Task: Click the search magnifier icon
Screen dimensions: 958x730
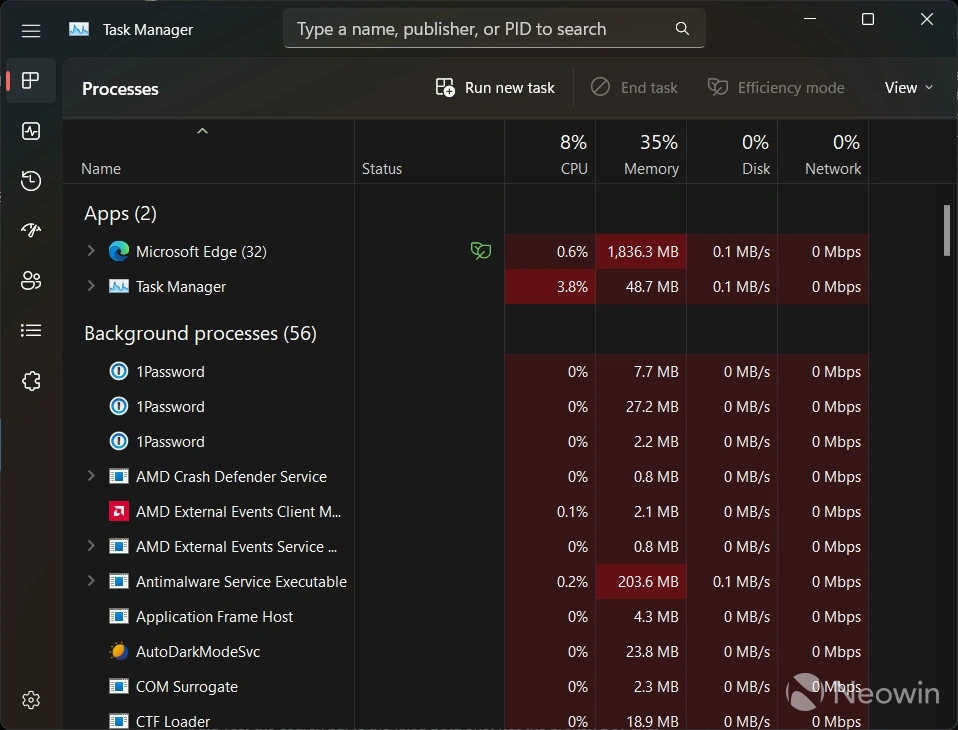Action: (x=682, y=28)
